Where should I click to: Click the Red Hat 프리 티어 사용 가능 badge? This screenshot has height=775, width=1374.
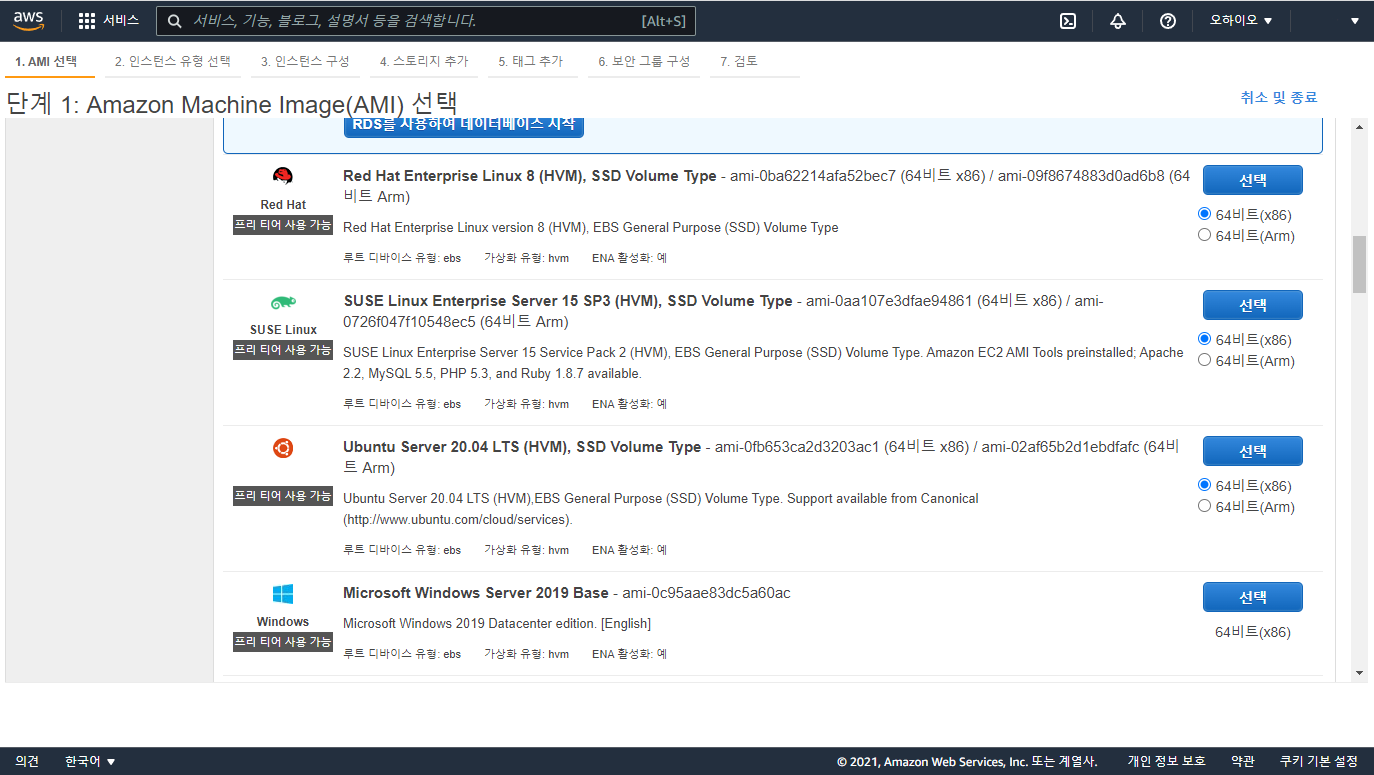[283, 225]
